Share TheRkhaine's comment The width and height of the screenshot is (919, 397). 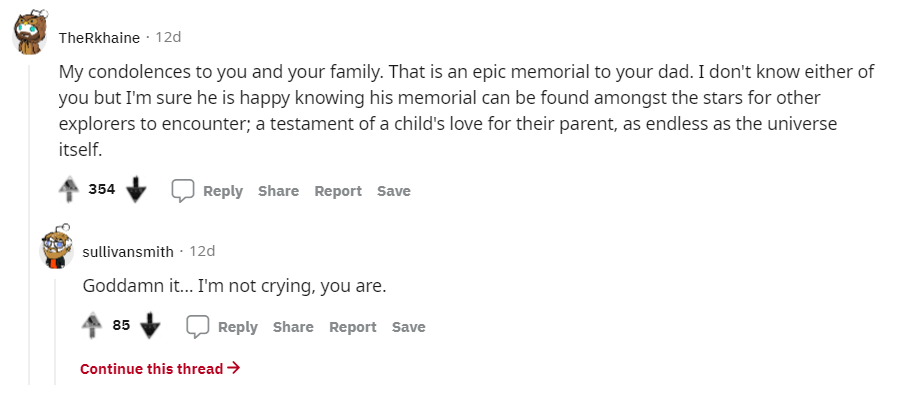pos(278,191)
